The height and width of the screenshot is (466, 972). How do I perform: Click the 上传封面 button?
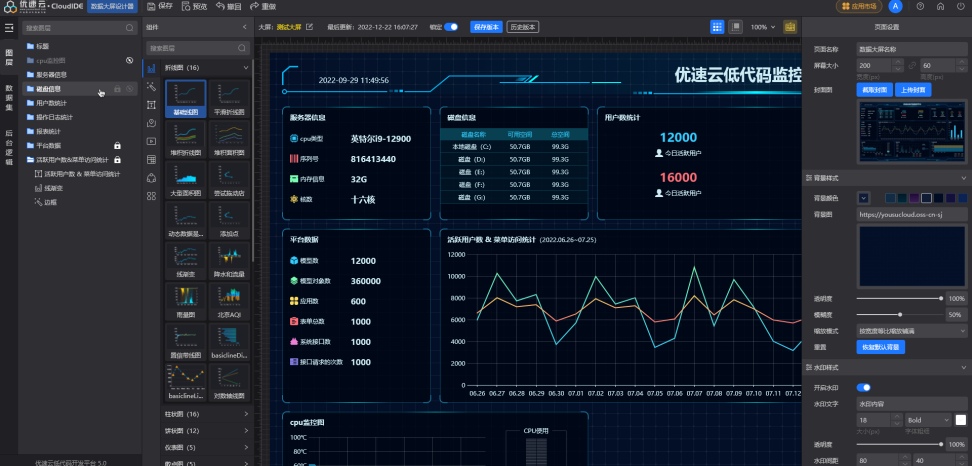click(913, 90)
